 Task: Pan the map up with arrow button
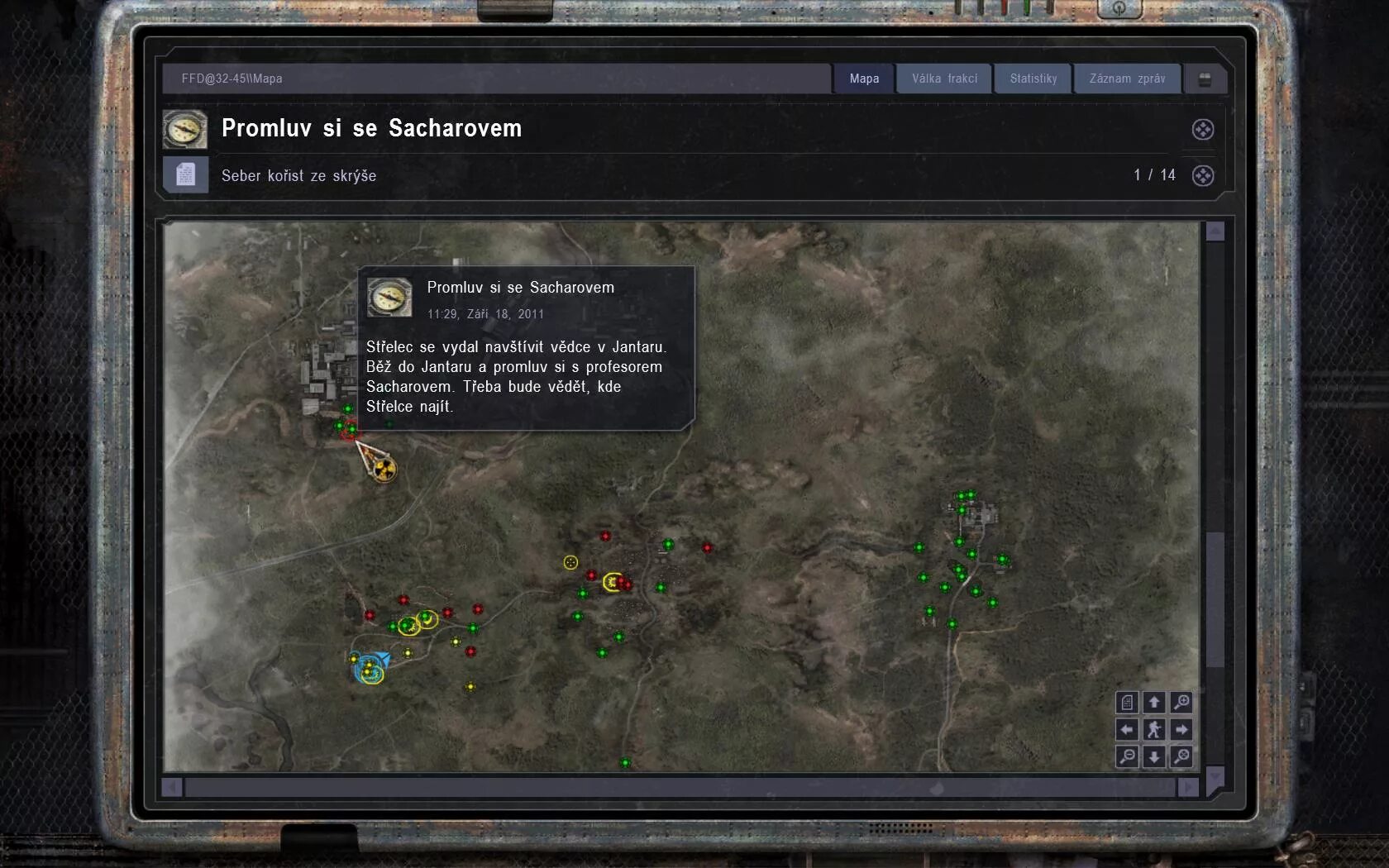click(1154, 703)
